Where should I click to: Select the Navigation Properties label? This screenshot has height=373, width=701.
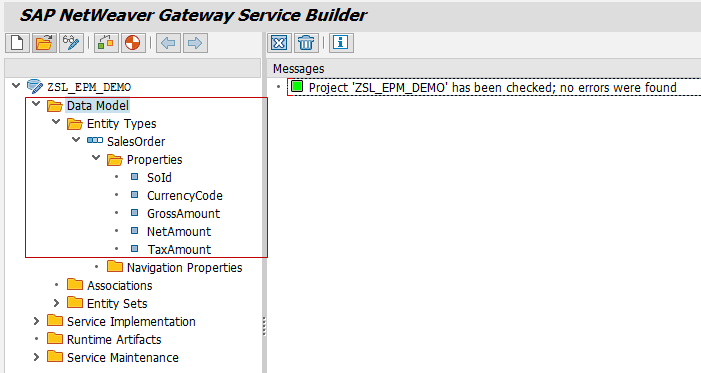185,267
